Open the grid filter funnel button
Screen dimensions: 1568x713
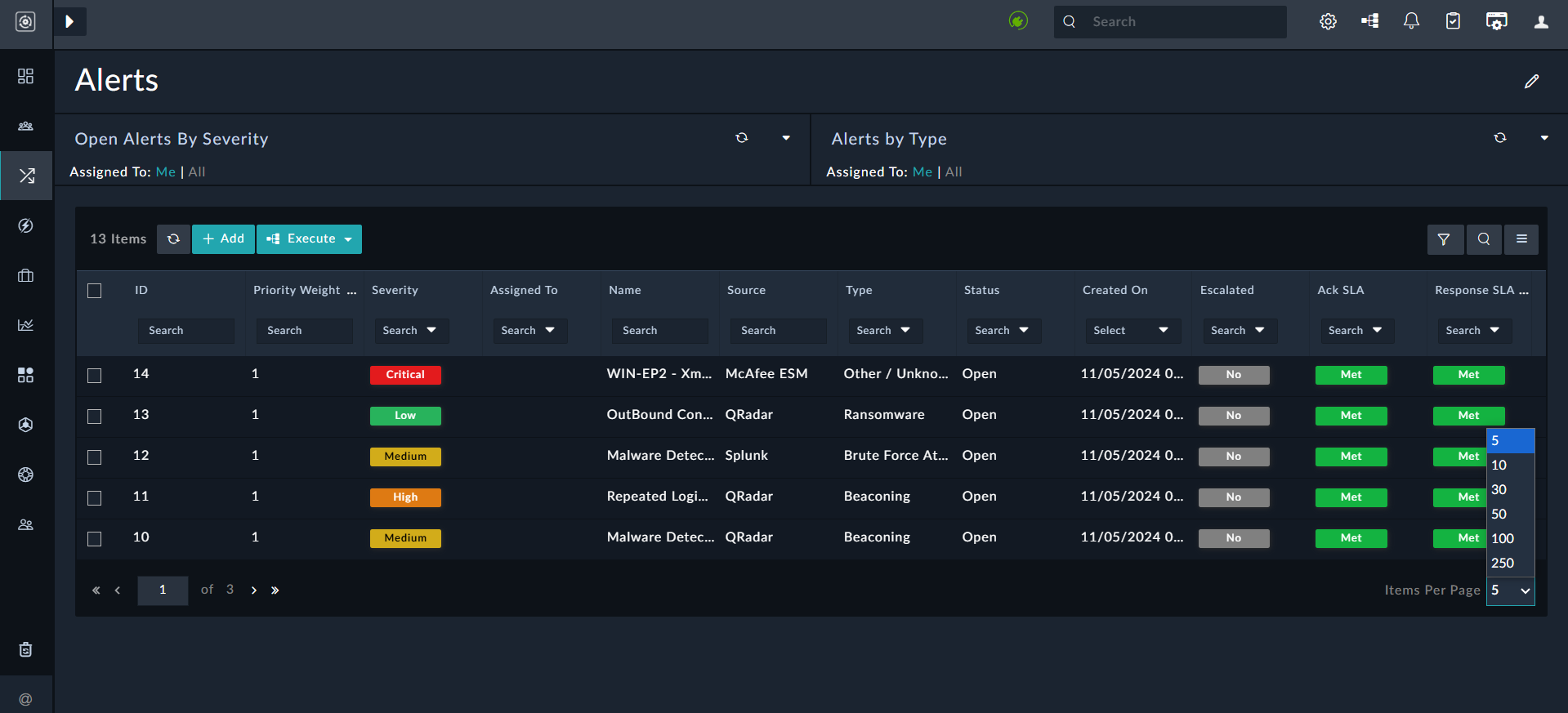click(x=1445, y=239)
